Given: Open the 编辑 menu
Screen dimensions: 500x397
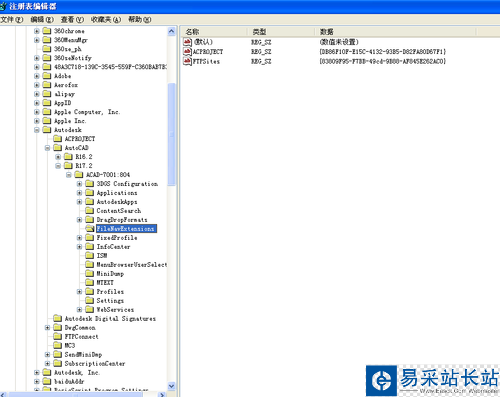Looking at the screenshot, I should pyautogui.click(x=42, y=20).
